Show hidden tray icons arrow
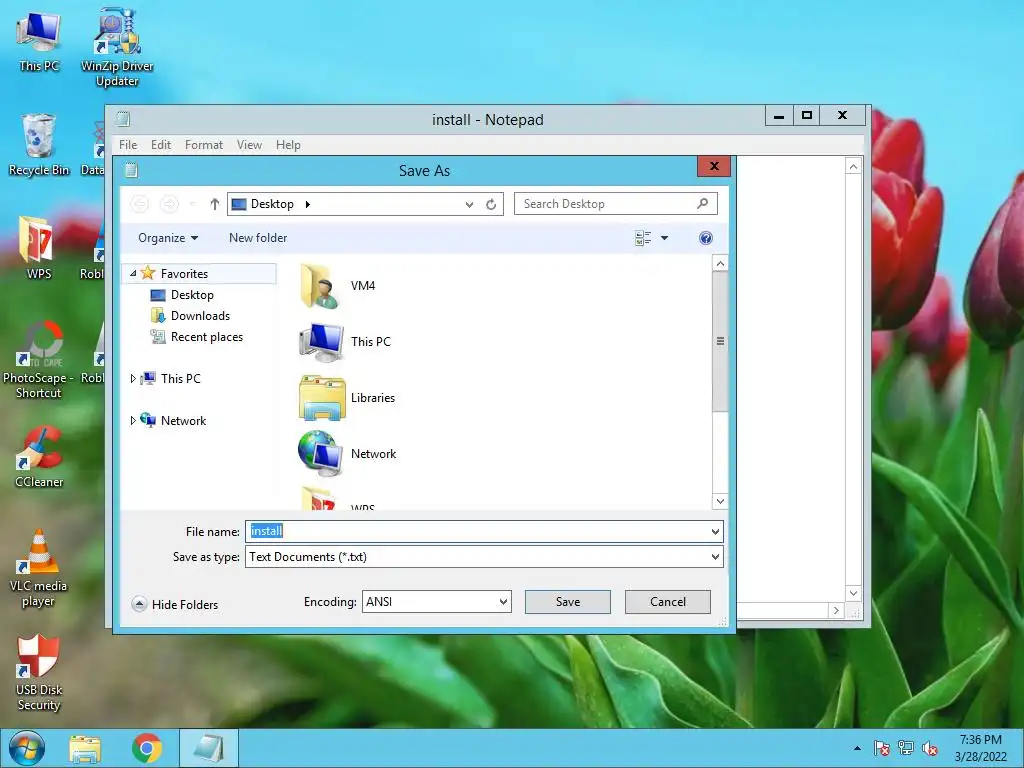The image size is (1024, 768). coord(857,749)
